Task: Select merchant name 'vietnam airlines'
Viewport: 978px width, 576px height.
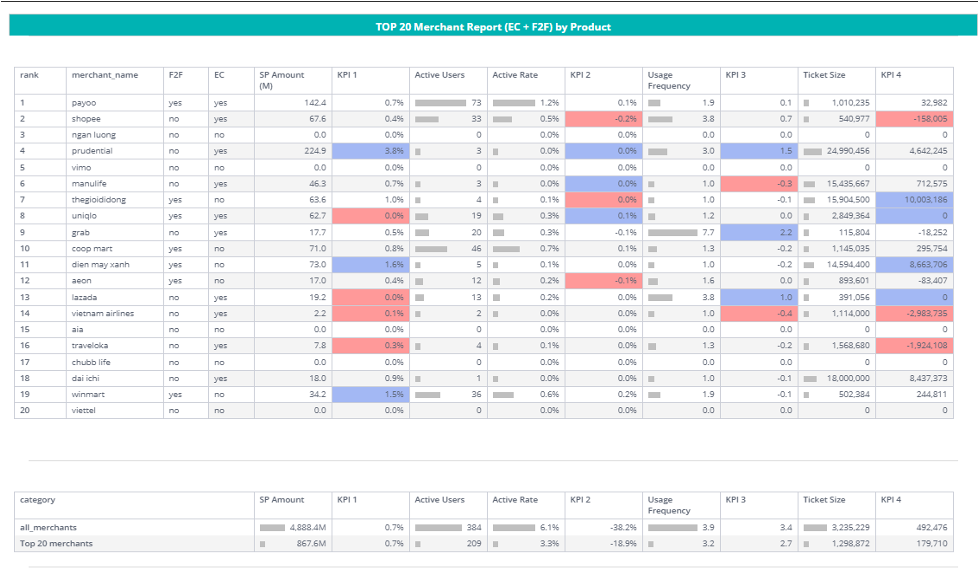Action: [102, 313]
